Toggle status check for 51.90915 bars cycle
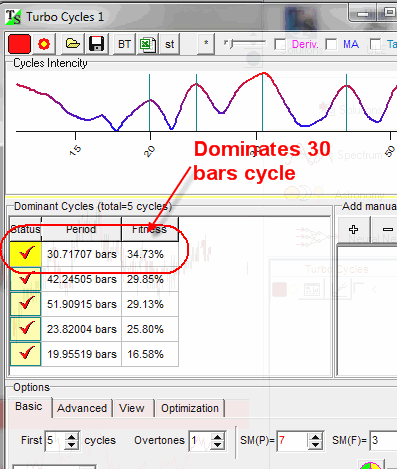The height and width of the screenshot is (469, 397). pyautogui.click(x=26, y=304)
